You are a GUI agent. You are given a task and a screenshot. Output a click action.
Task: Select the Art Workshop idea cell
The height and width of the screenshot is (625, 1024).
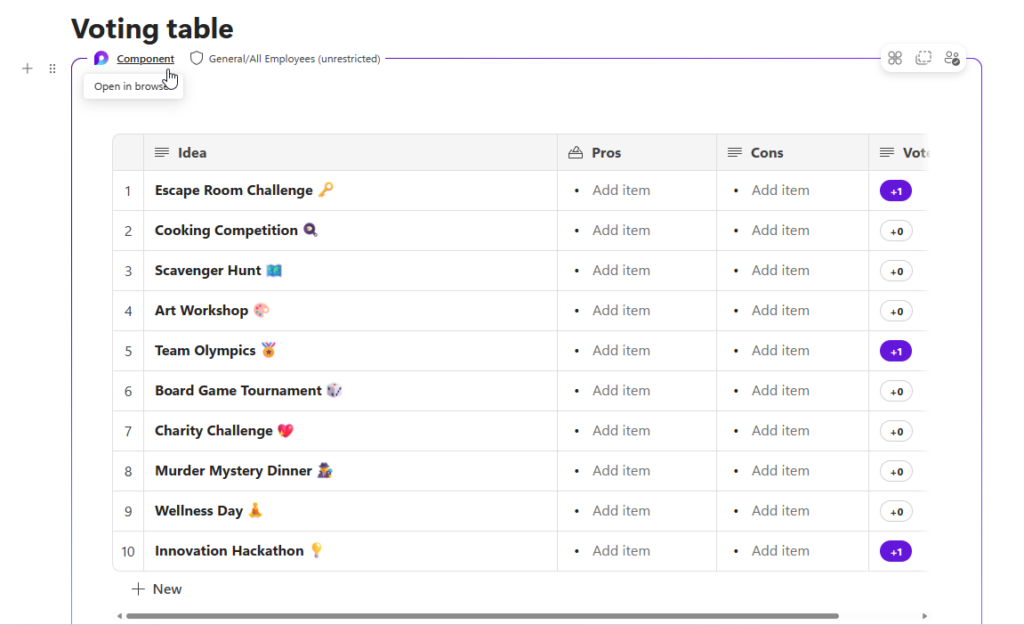point(351,311)
